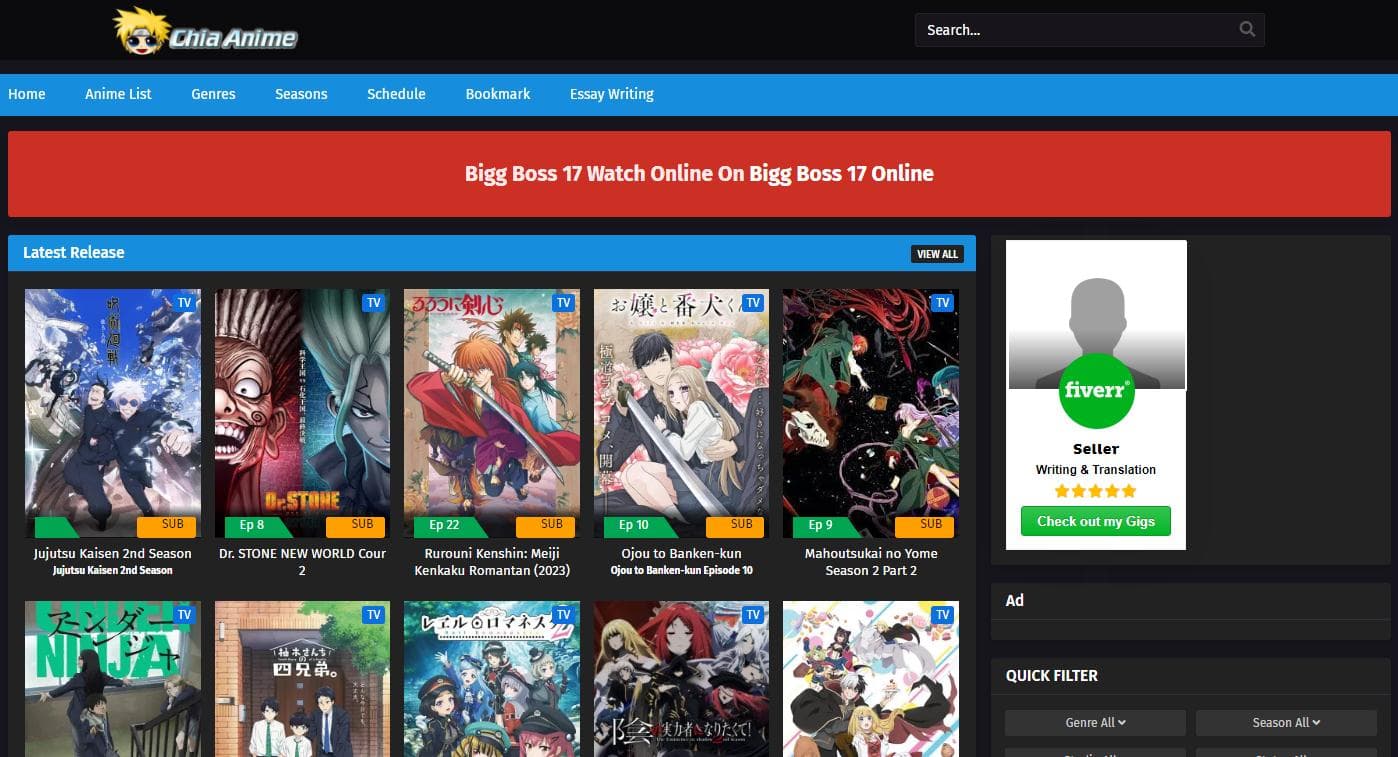Open the Jujutsu Kaisen 2nd Season poster
The width and height of the screenshot is (1398, 757).
tap(113, 414)
